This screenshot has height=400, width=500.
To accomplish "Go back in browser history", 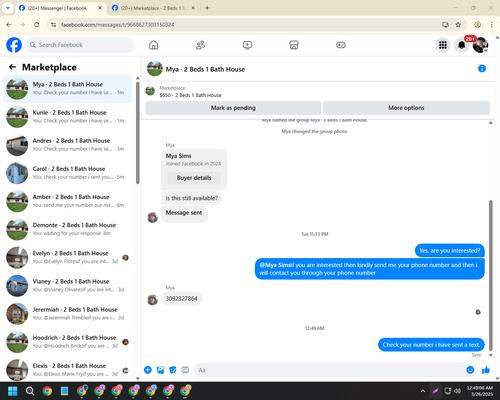I will [x=9, y=25].
